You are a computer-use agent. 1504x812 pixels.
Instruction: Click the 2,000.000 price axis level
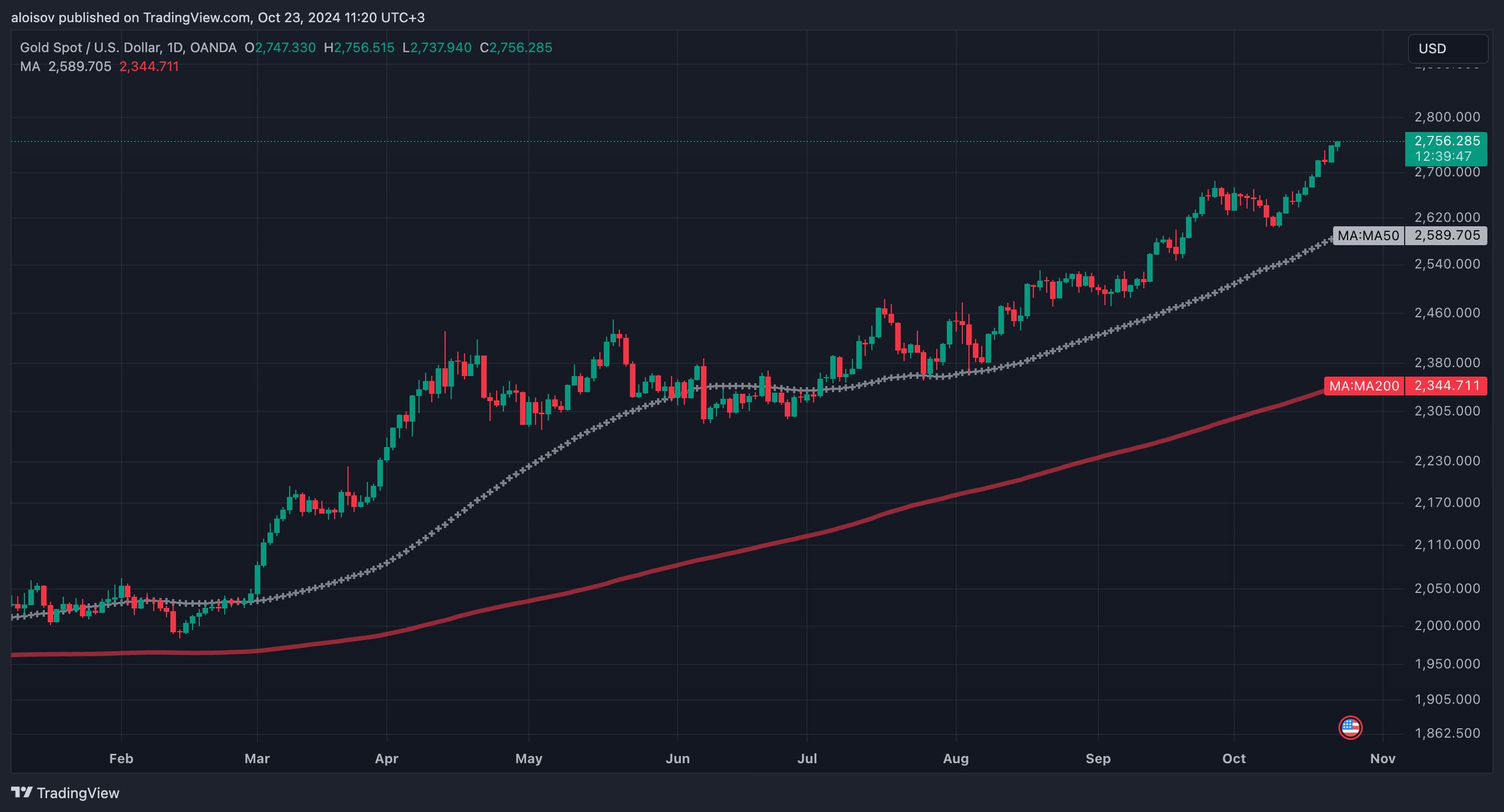(x=1447, y=625)
